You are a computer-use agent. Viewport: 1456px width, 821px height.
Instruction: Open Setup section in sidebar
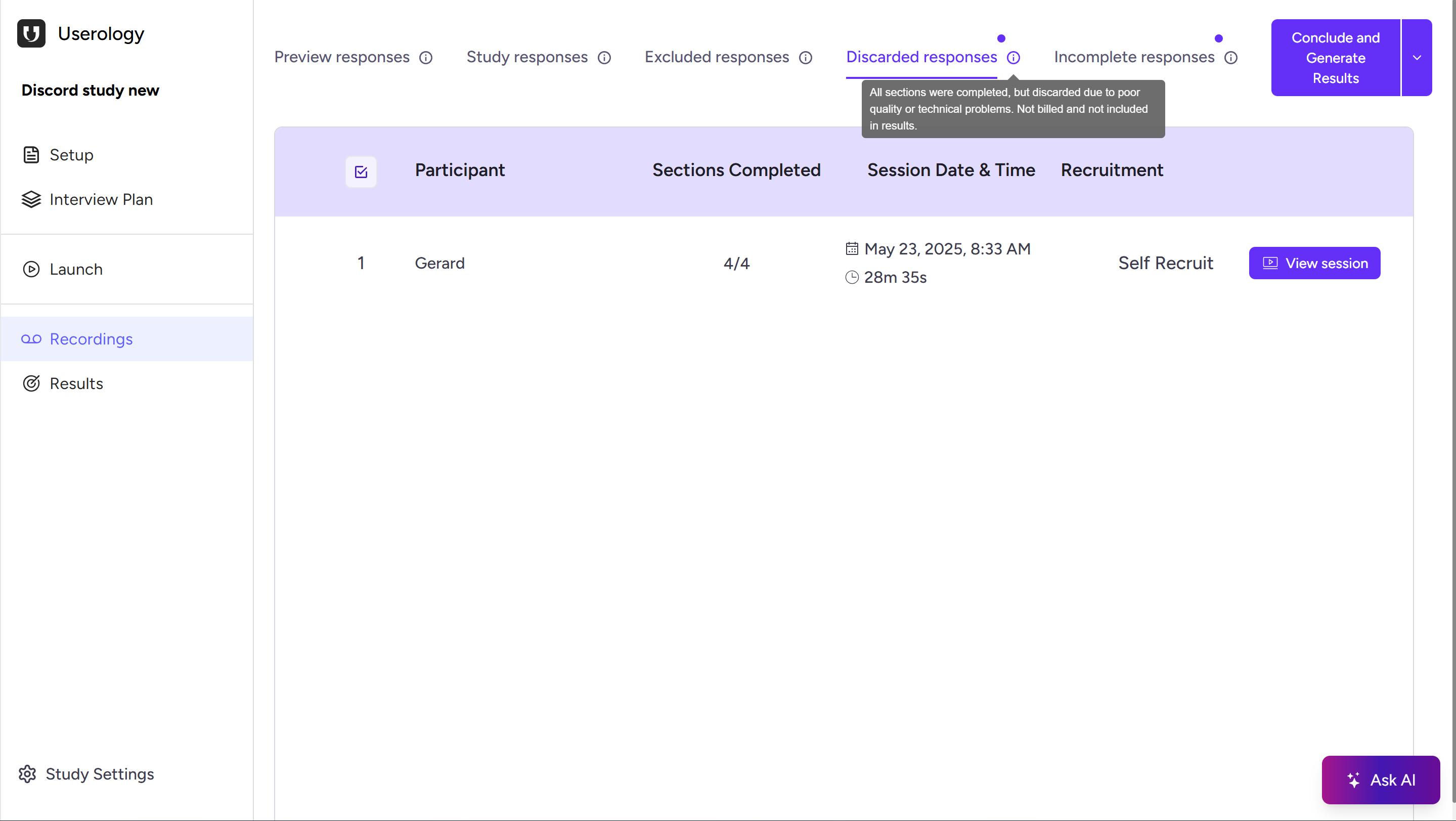(71, 154)
